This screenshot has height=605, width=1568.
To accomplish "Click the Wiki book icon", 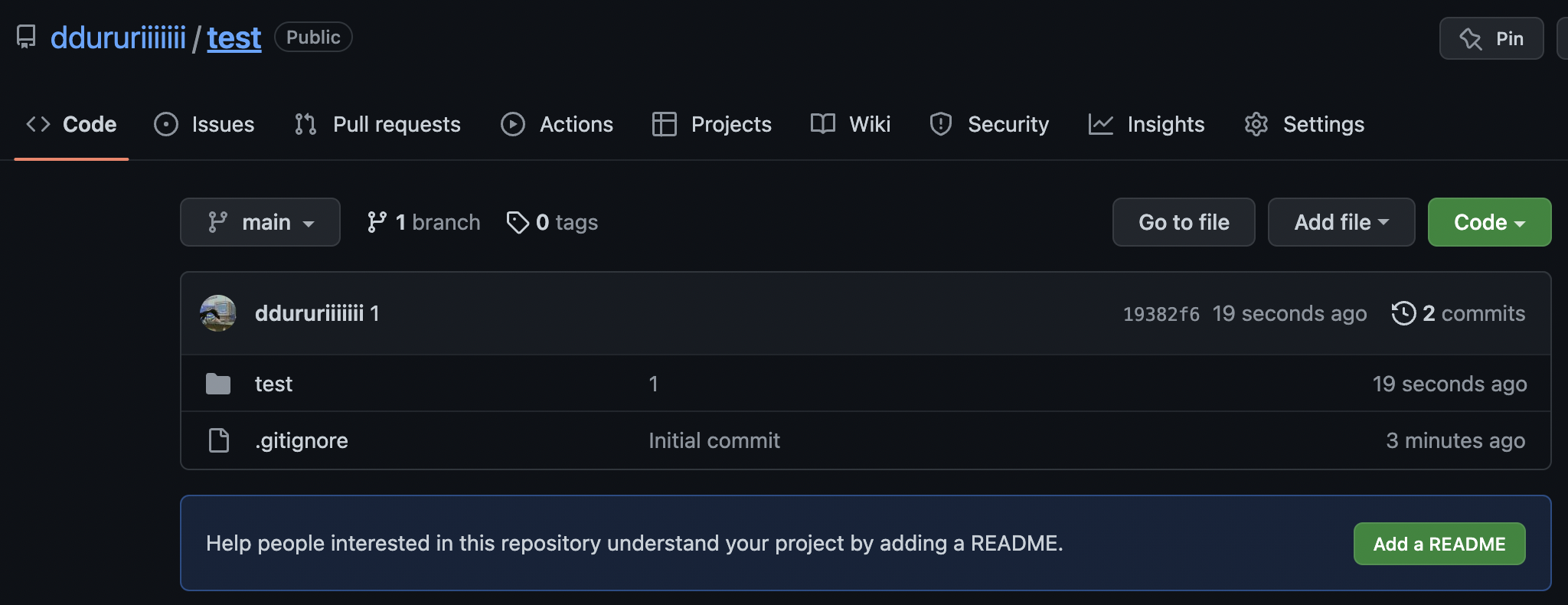I will point(823,124).
